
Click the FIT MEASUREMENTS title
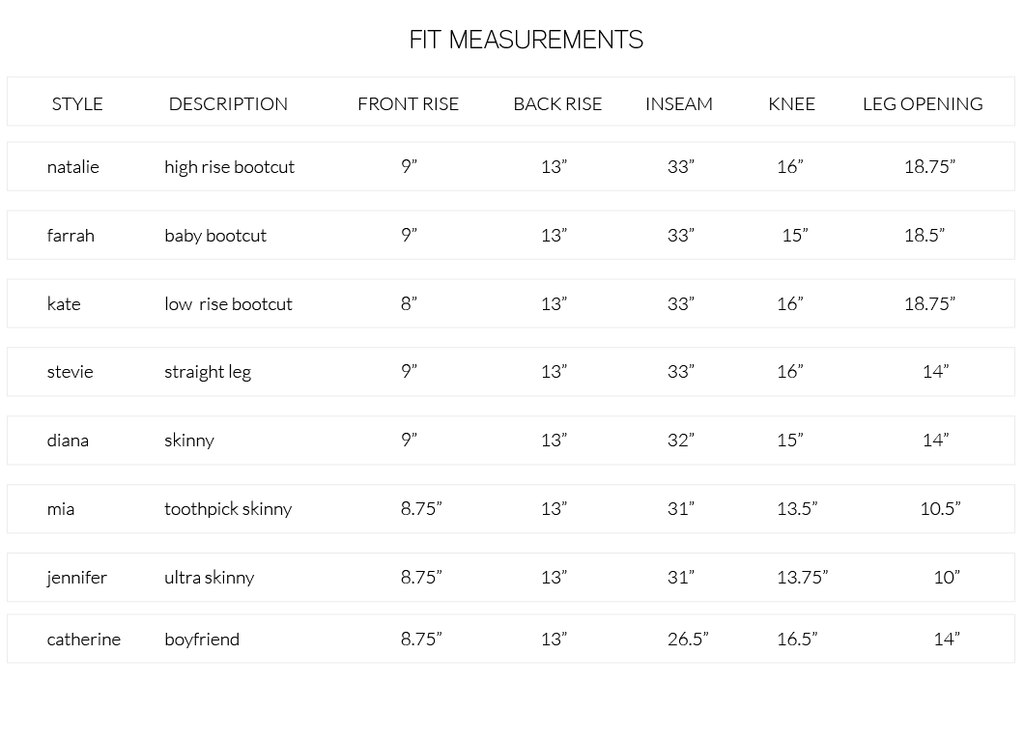(x=525, y=40)
